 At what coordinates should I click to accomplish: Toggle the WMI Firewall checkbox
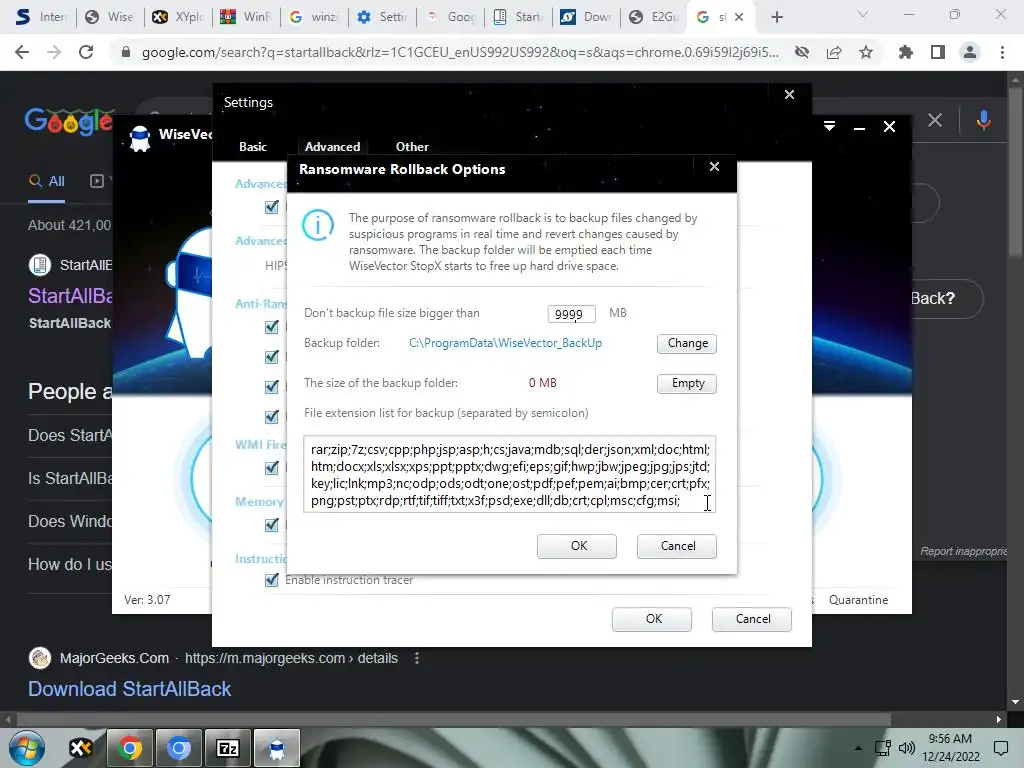click(x=272, y=468)
